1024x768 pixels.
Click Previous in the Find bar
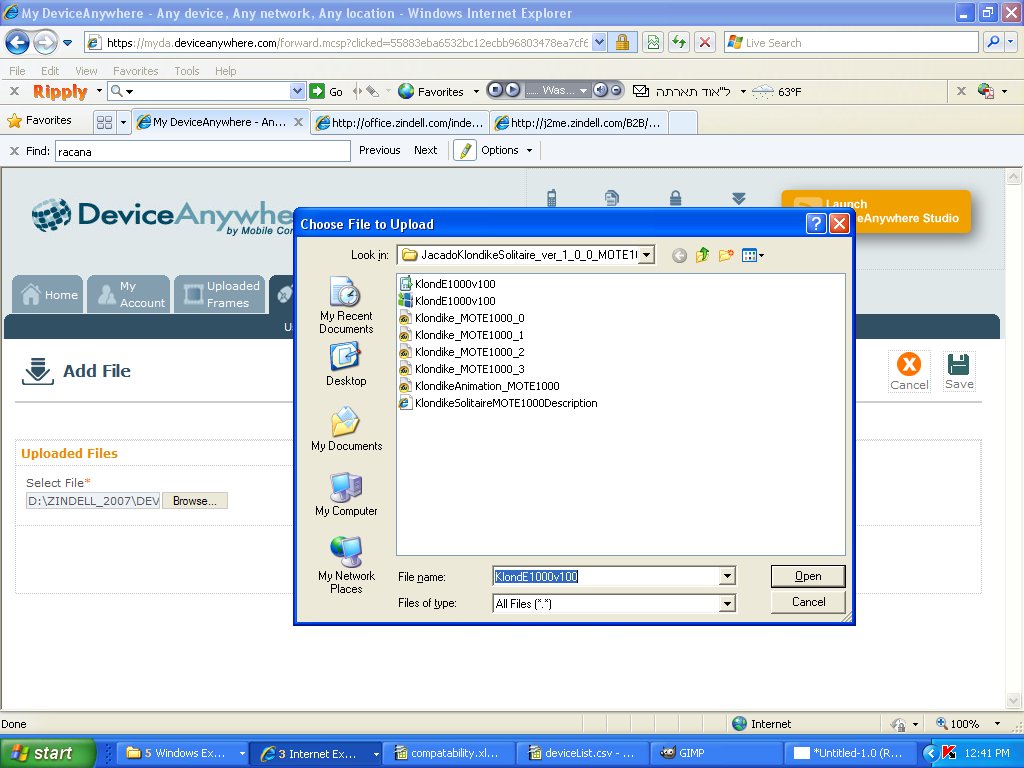point(379,150)
